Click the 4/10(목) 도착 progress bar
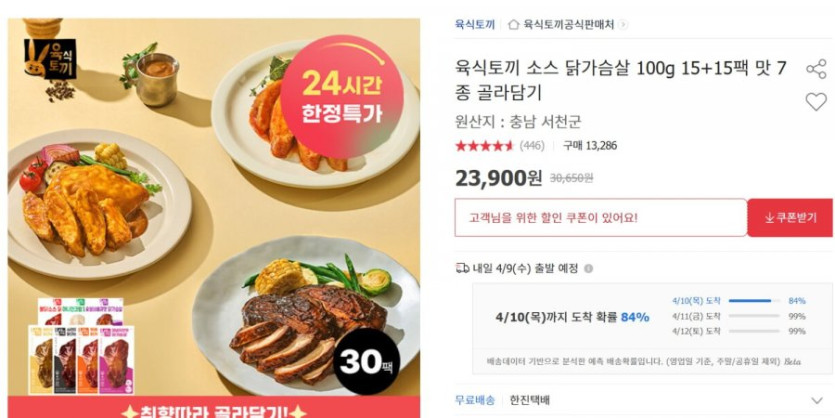835x418 pixels. [754, 301]
